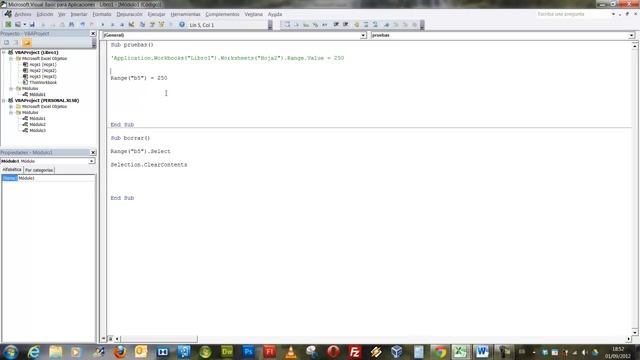This screenshot has height=360, width=640.
Task: Click the horizontal scrollbar thumb in code pane
Action: click(x=159, y=339)
